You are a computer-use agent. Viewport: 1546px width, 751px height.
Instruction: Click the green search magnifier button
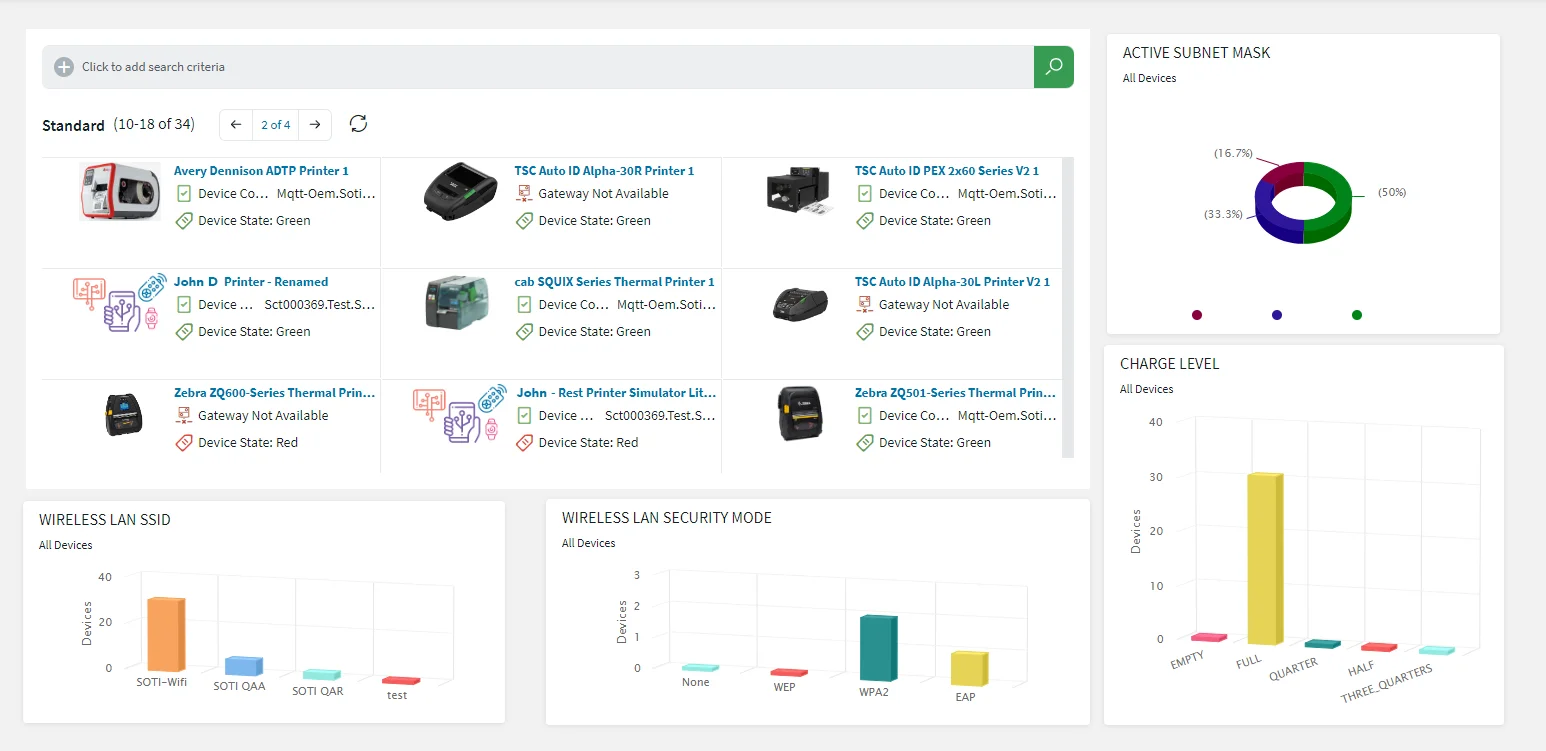1053,67
